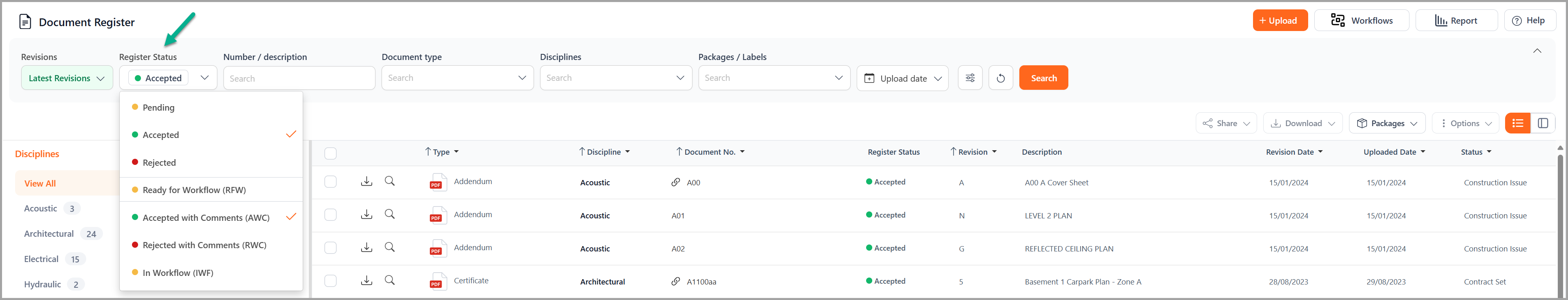Viewport: 1568px width, 300px height.
Task: Open the Upload date dropdown
Action: click(x=902, y=78)
